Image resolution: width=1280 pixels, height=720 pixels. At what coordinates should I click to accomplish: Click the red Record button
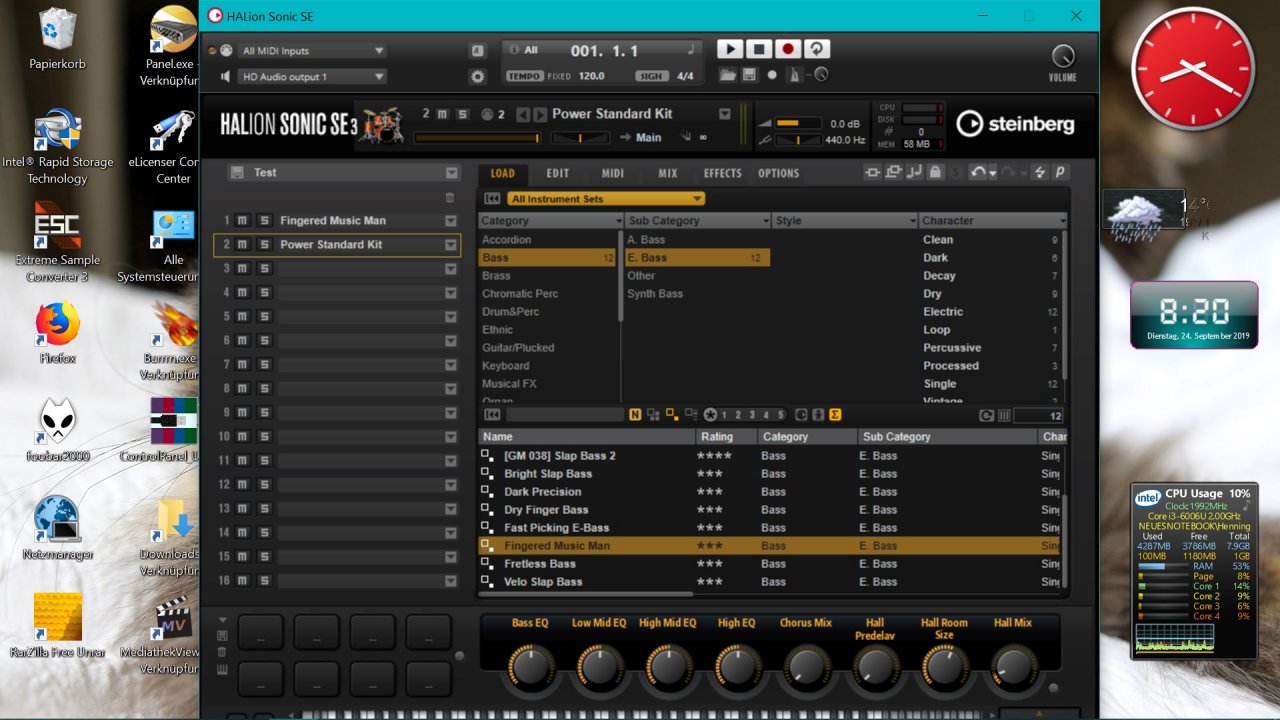point(788,49)
